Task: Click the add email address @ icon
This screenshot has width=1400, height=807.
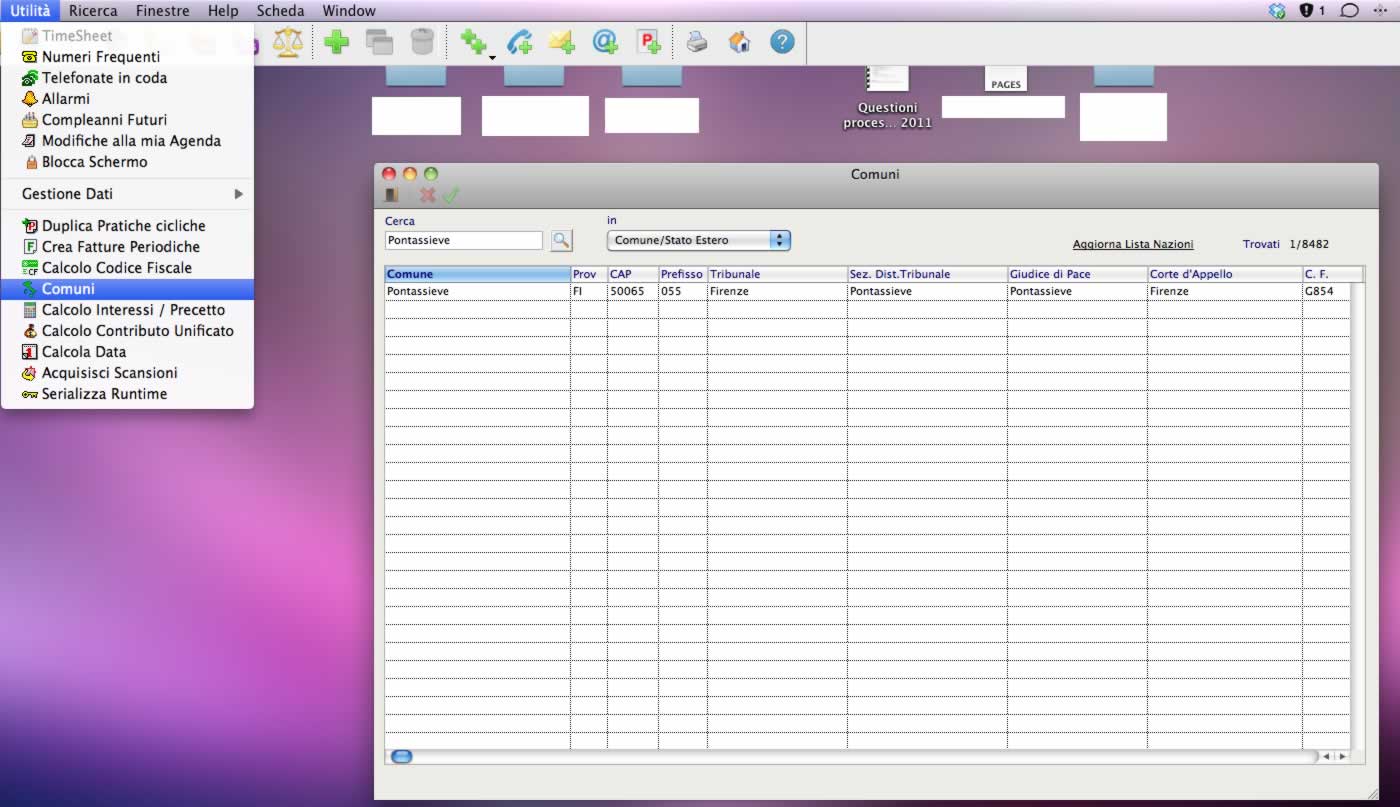Action: coord(604,42)
